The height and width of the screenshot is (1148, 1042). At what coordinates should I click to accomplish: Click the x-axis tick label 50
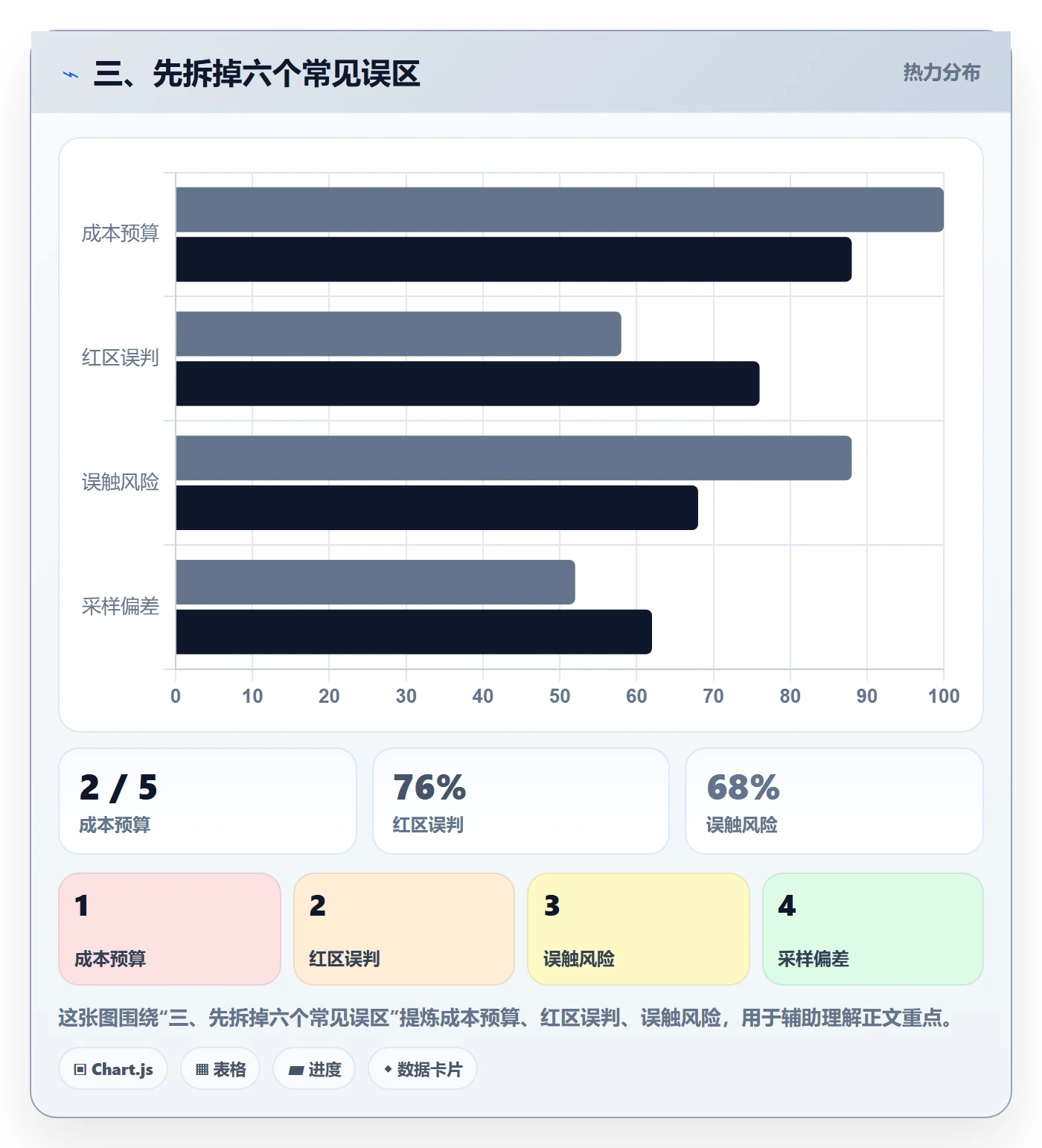560,696
